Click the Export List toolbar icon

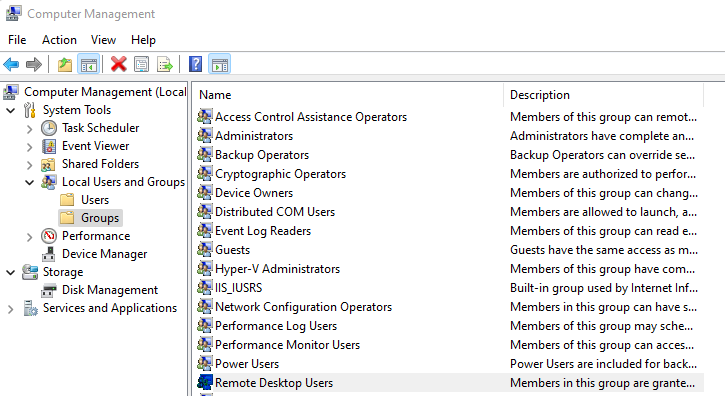[x=165, y=64]
